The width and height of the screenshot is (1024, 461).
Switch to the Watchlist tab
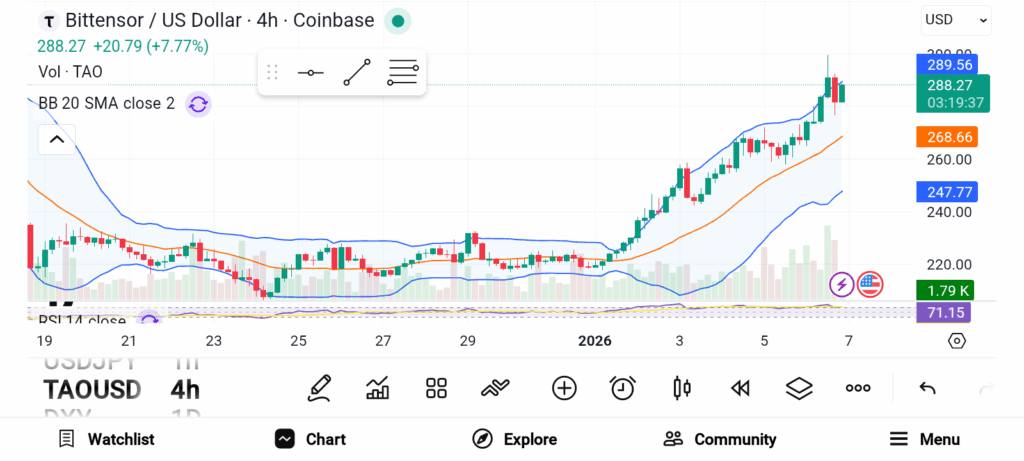point(106,439)
